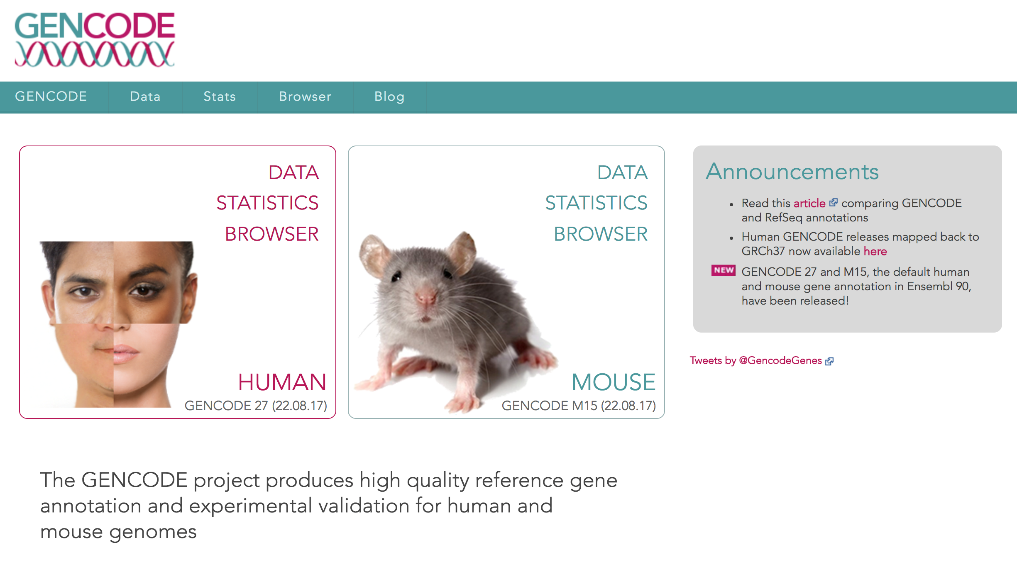Follow the 'here' link for GRCh37 releases
This screenshot has width=1017, height=578.
pos(875,252)
